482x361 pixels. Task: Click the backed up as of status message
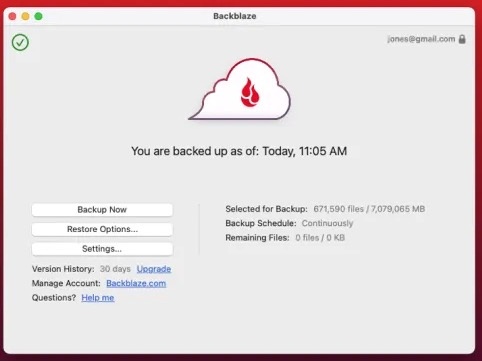239,151
